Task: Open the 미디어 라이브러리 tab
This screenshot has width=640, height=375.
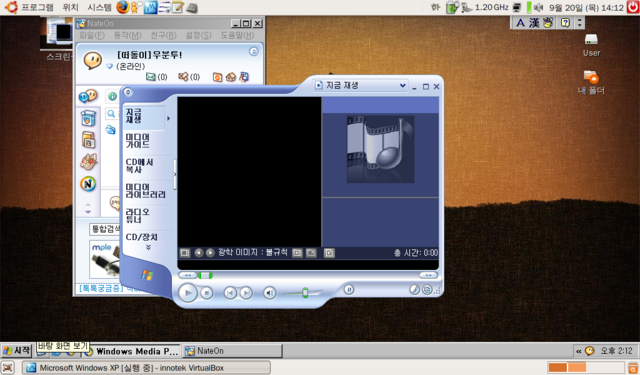Action: click(145, 191)
